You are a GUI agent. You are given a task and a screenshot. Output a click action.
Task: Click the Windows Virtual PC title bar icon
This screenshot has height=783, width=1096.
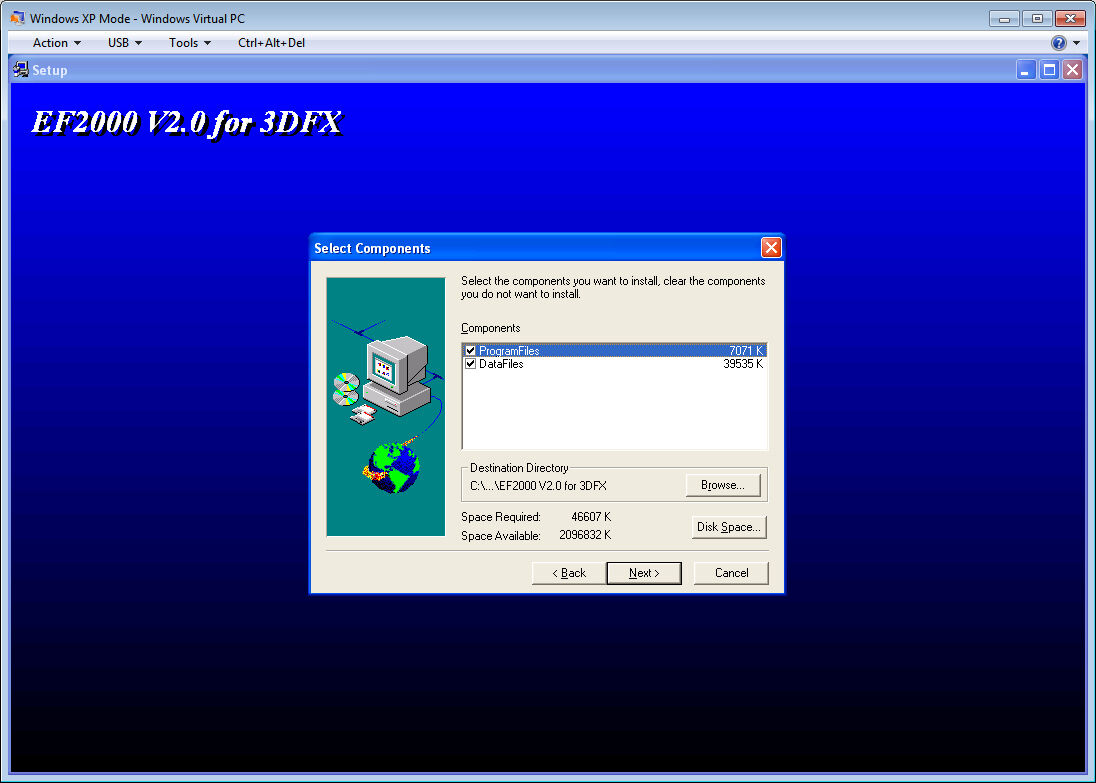(17, 18)
